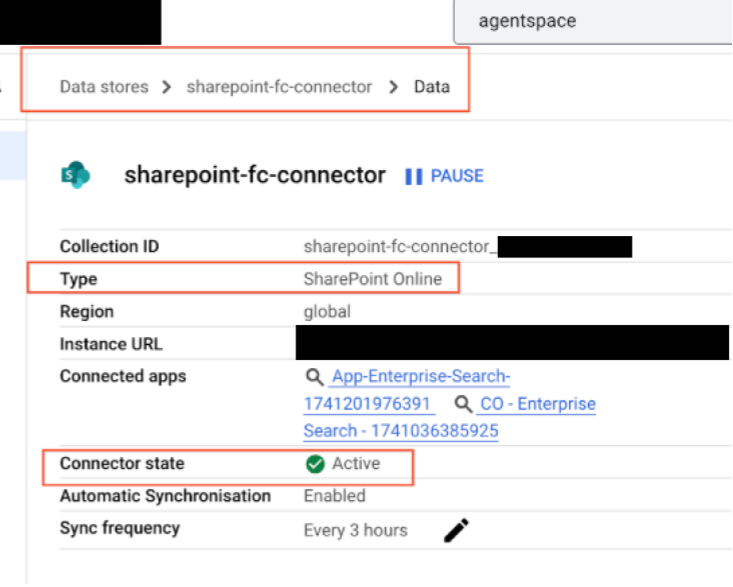Click magnifier icon before CO - Enterprise link
The width and height of the screenshot is (733, 587).
tap(463, 404)
